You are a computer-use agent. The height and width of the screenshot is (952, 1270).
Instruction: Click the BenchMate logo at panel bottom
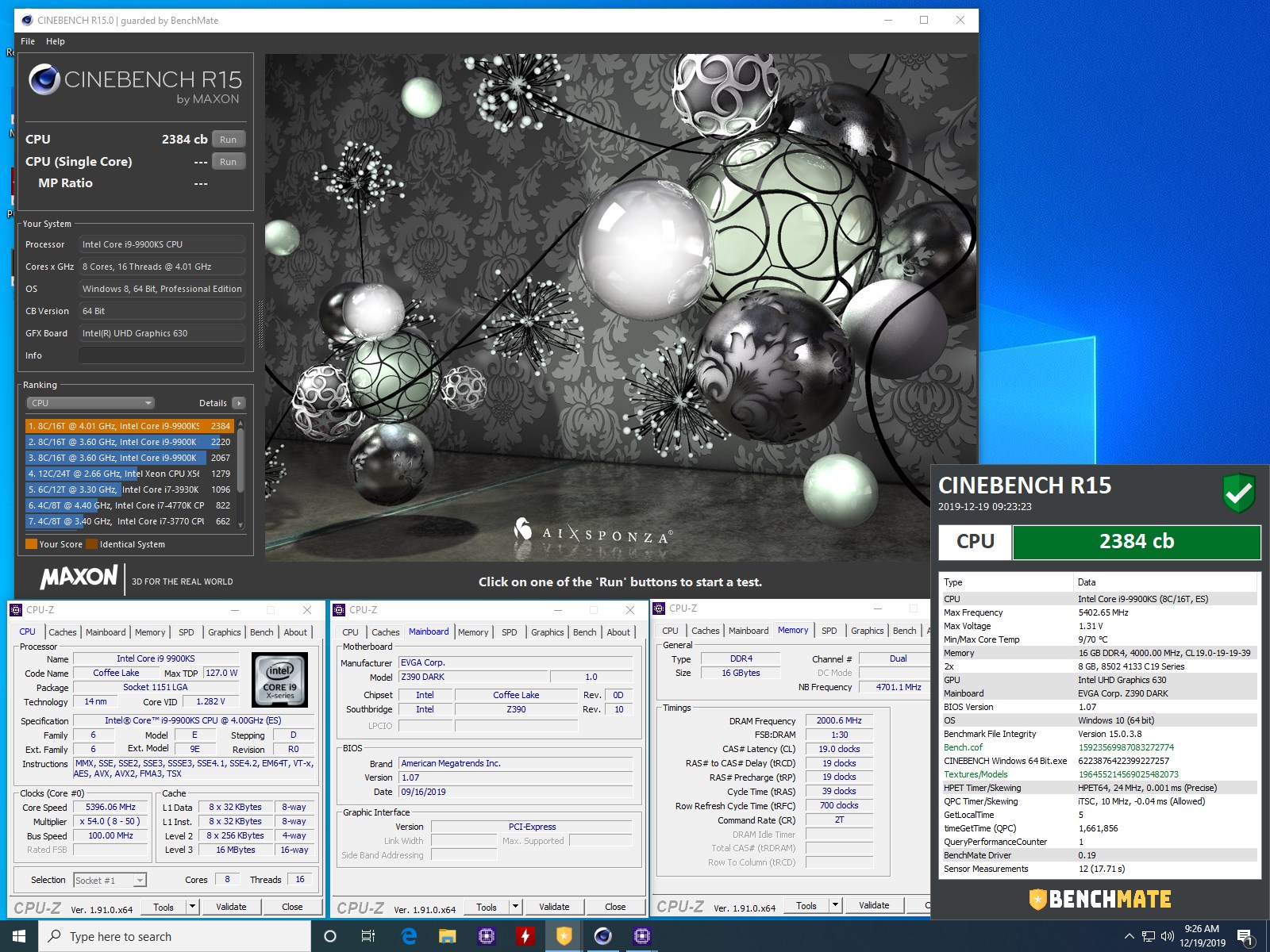tap(1100, 899)
